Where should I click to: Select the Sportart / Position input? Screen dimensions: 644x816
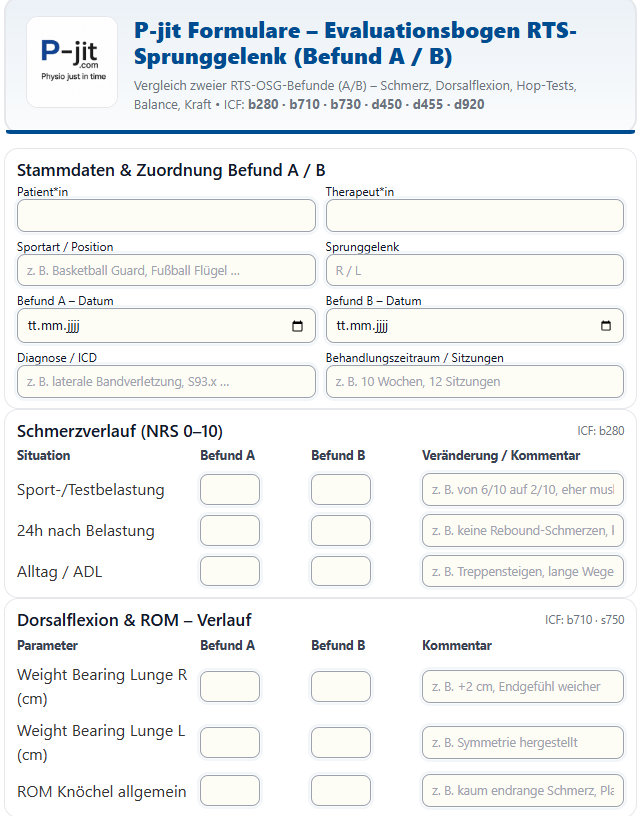pos(166,270)
